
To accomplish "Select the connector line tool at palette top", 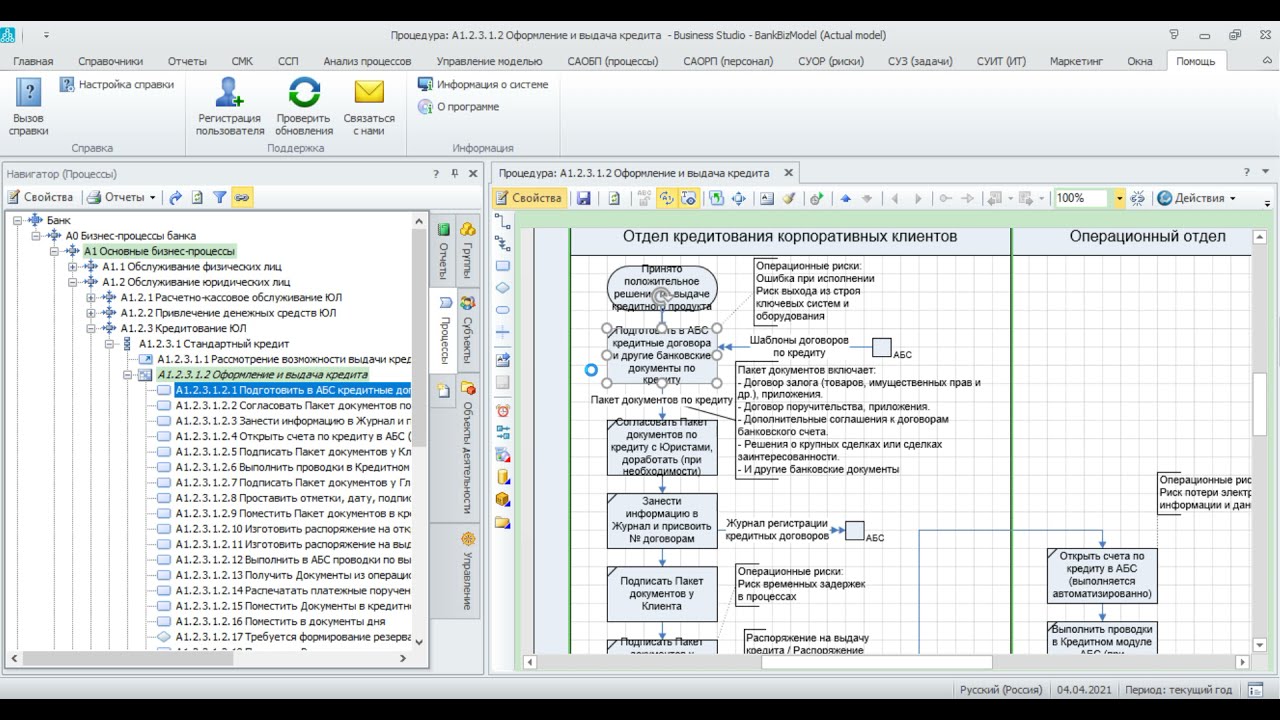I will pos(502,222).
